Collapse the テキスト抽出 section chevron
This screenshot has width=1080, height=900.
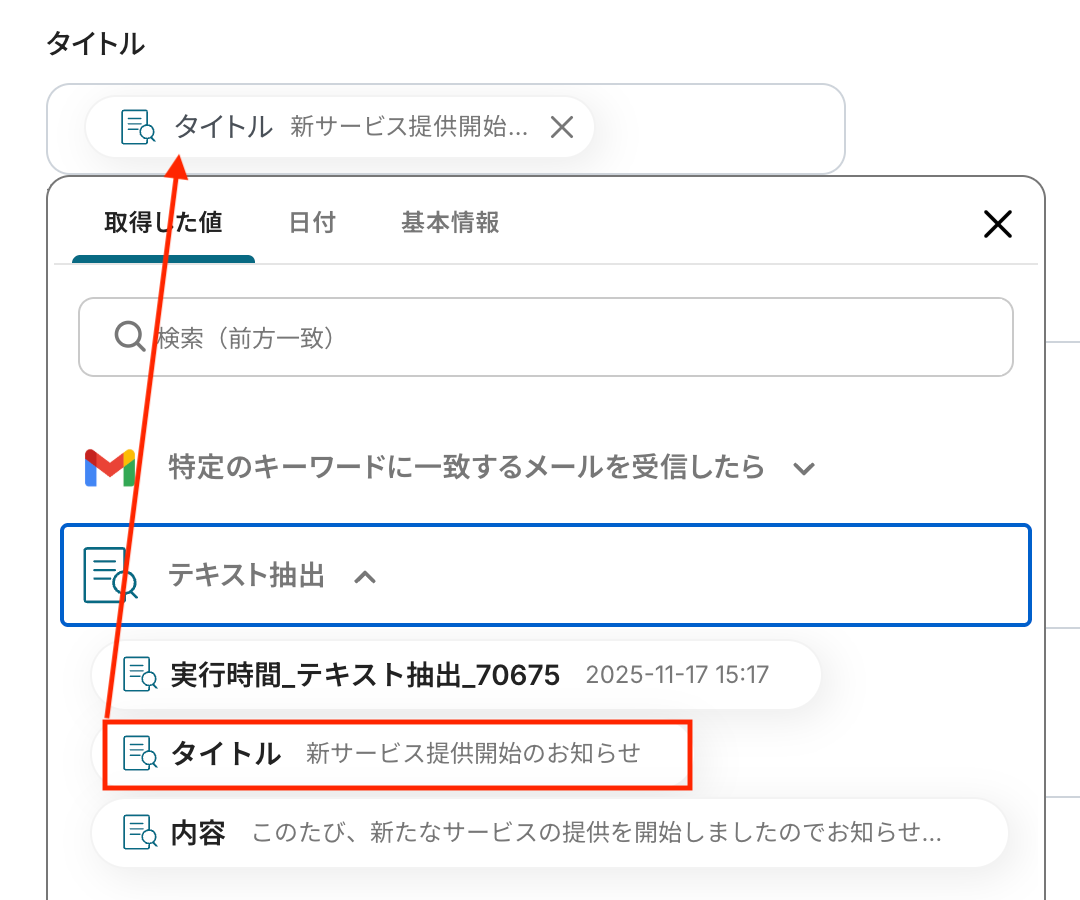(365, 577)
